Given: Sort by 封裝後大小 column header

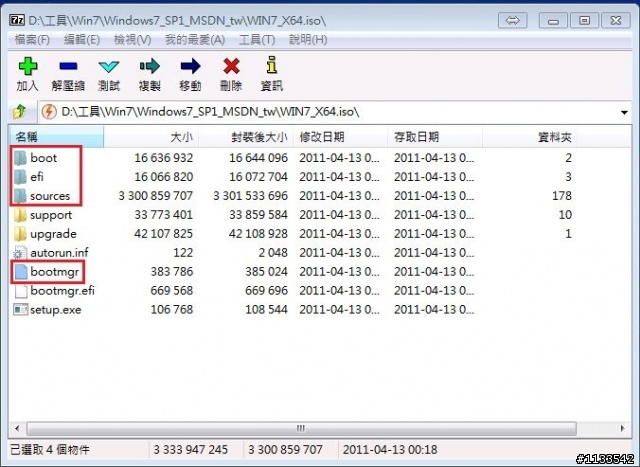Looking at the screenshot, I should click(x=246, y=137).
